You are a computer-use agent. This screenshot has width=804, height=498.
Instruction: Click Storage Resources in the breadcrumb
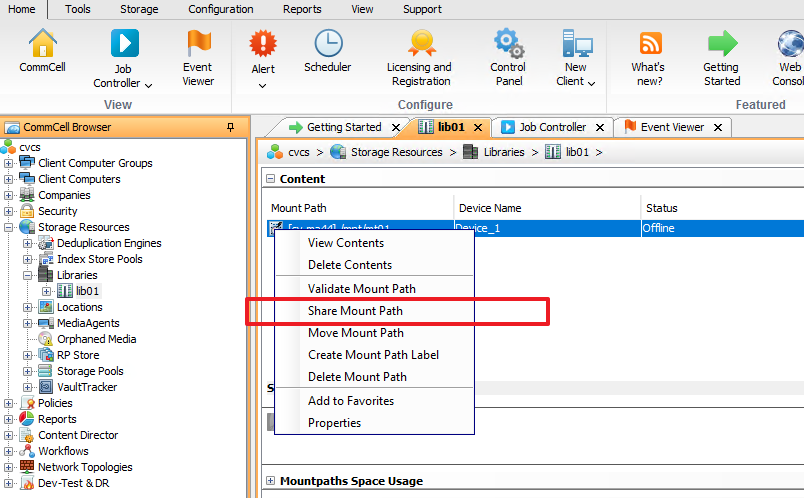[x=396, y=152]
